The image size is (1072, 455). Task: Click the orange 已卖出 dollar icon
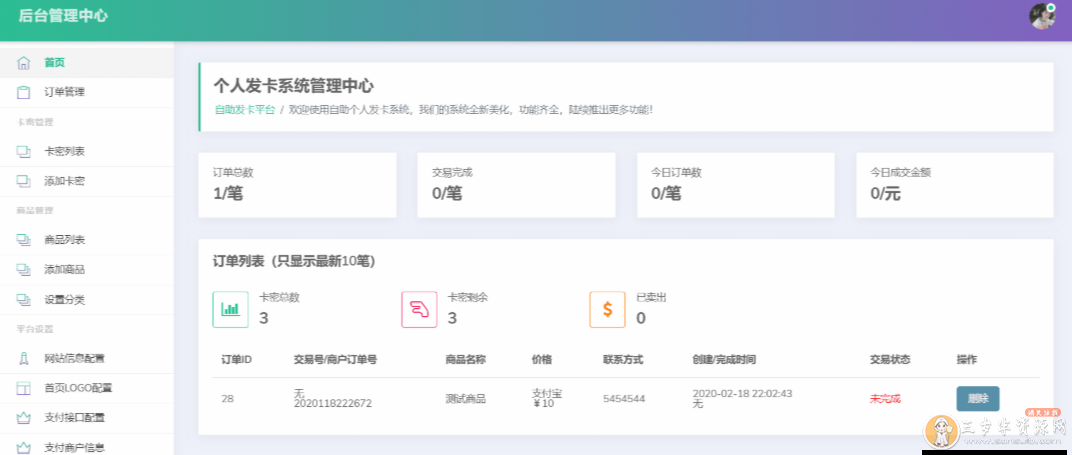tap(607, 309)
